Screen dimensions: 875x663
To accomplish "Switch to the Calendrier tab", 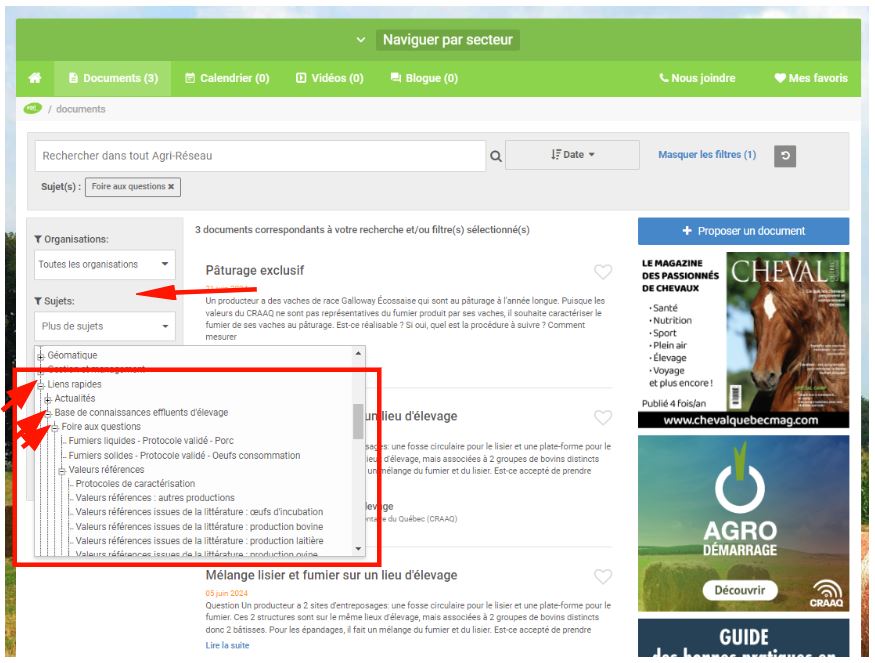I will tap(227, 78).
